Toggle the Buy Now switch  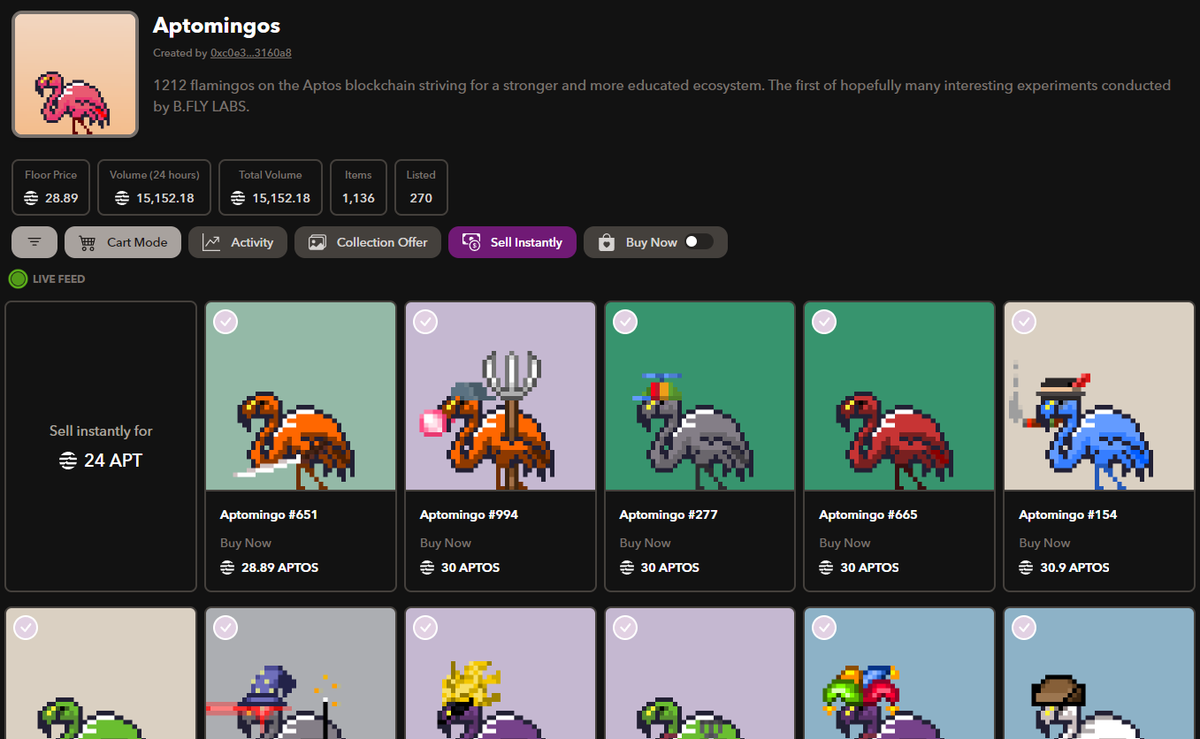pyautogui.click(x=698, y=242)
